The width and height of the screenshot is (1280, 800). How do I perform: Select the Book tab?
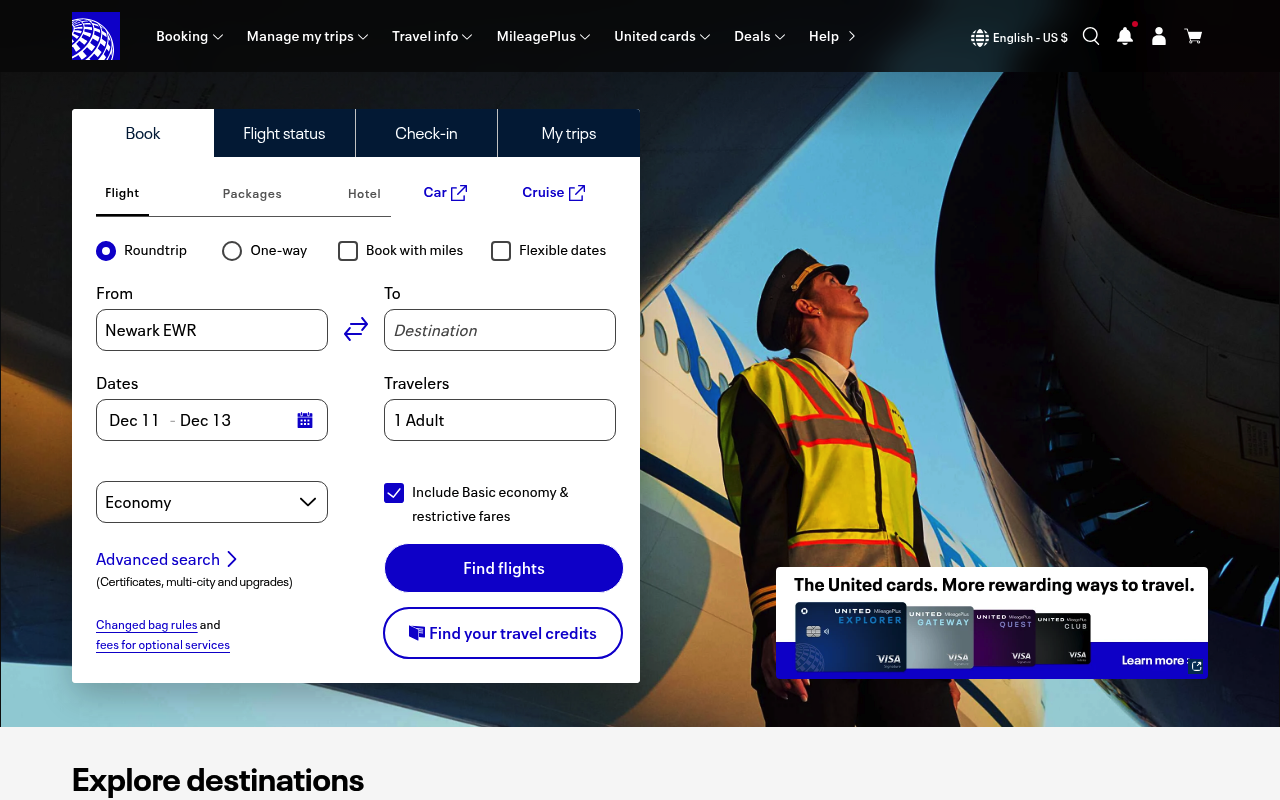point(143,133)
